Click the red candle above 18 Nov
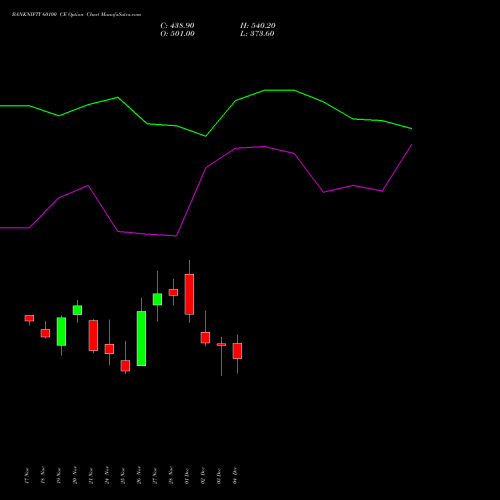 pos(45,333)
